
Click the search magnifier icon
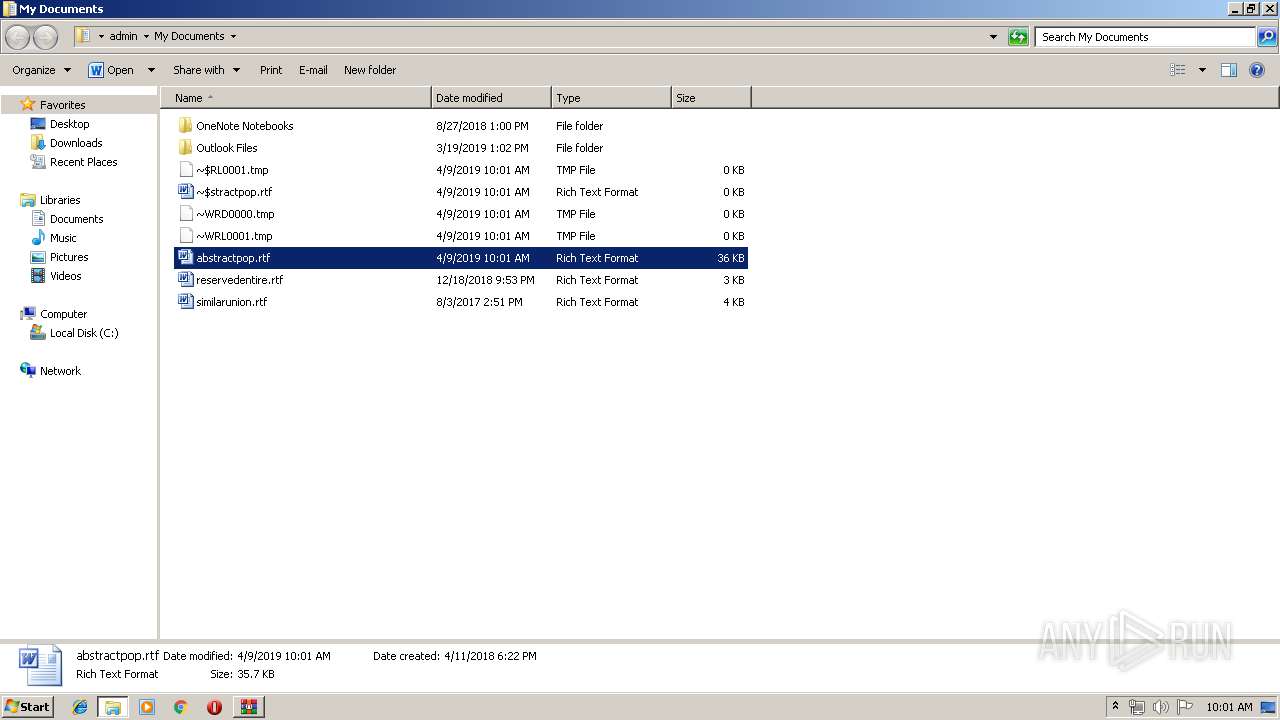(1267, 37)
